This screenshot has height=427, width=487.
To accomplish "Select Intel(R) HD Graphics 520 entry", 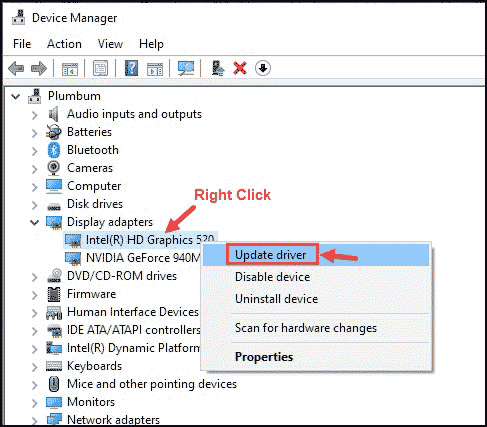I will coord(150,240).
